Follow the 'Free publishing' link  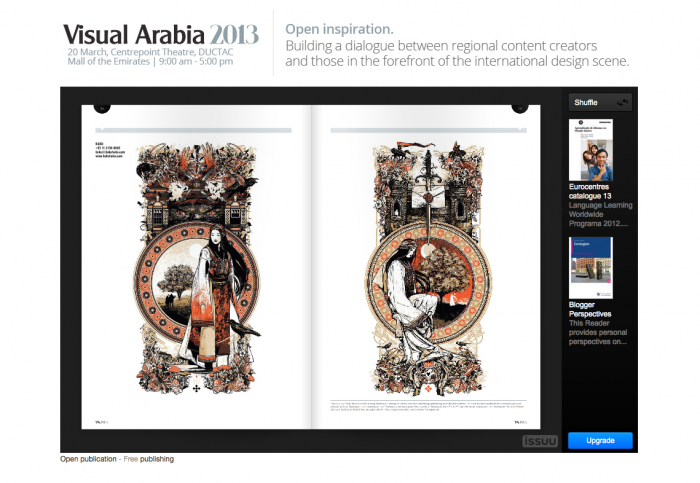[148, 459]
